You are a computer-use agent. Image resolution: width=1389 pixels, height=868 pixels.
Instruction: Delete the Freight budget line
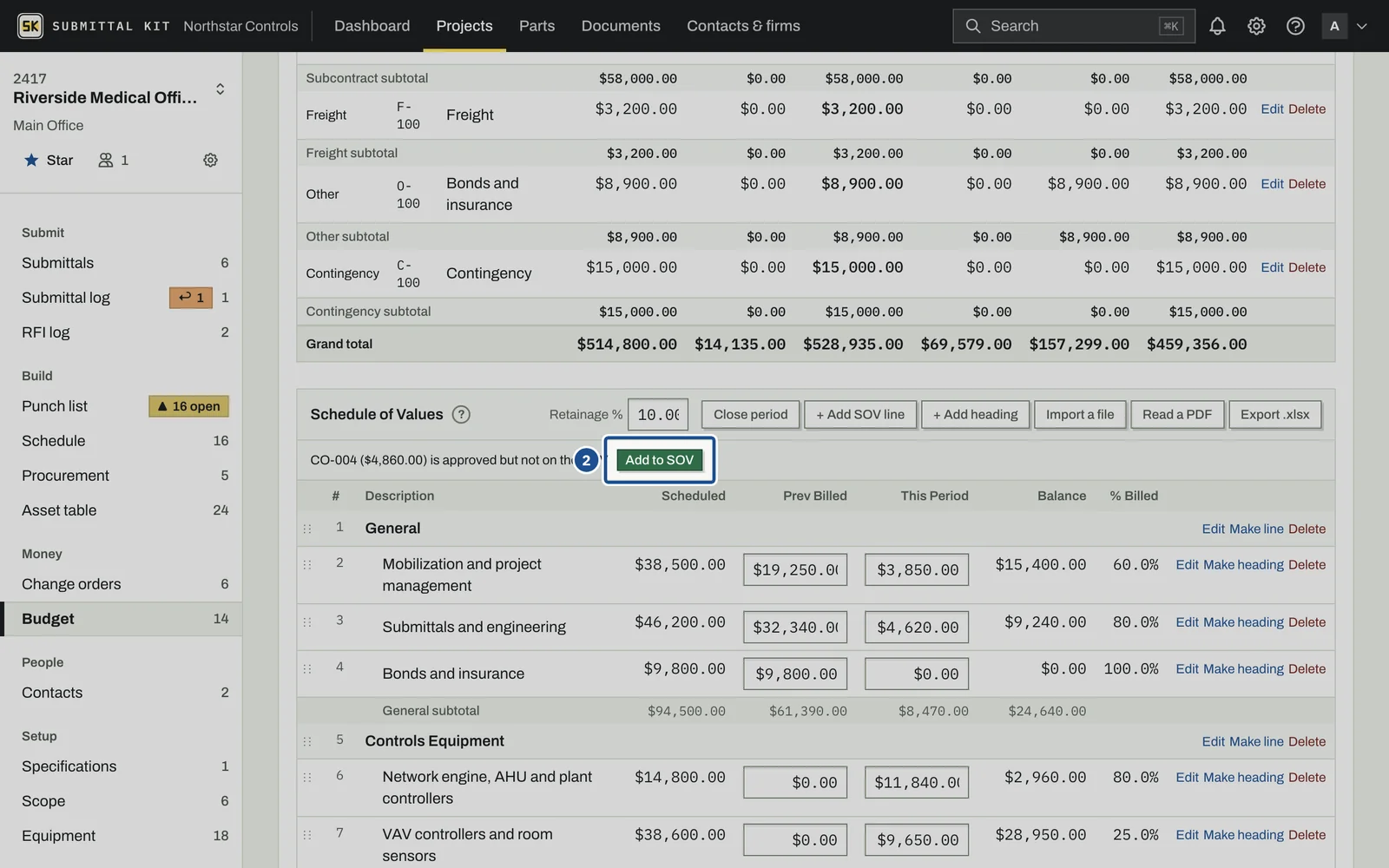1307,109
